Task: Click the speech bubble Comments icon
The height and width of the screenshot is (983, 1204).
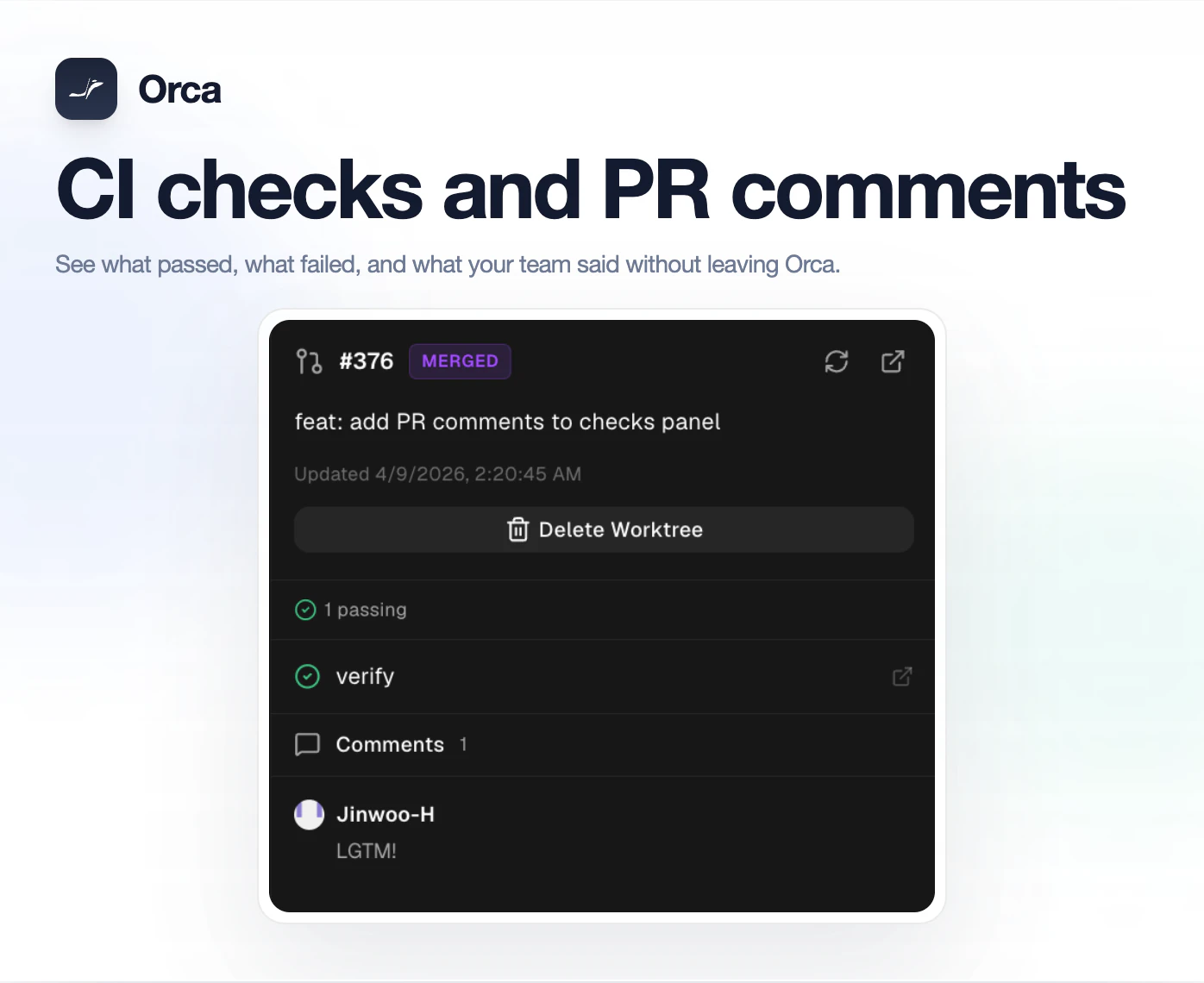Action: tap(307, 744)
